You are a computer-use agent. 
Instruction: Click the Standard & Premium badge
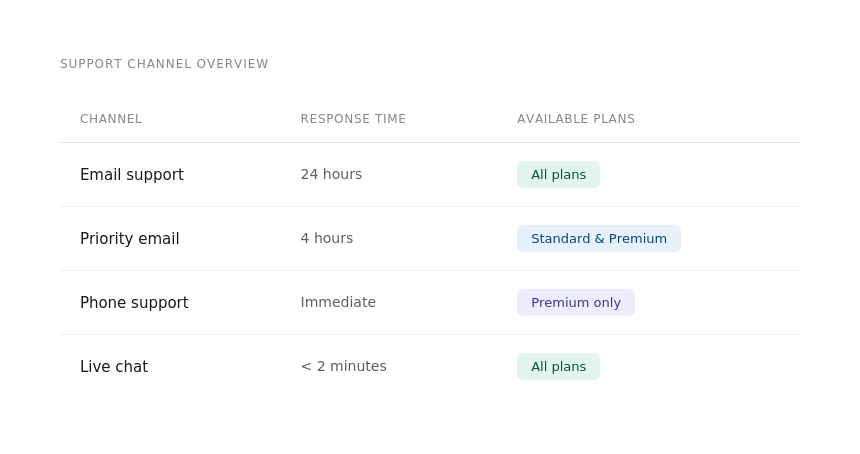tap(598, 239)
